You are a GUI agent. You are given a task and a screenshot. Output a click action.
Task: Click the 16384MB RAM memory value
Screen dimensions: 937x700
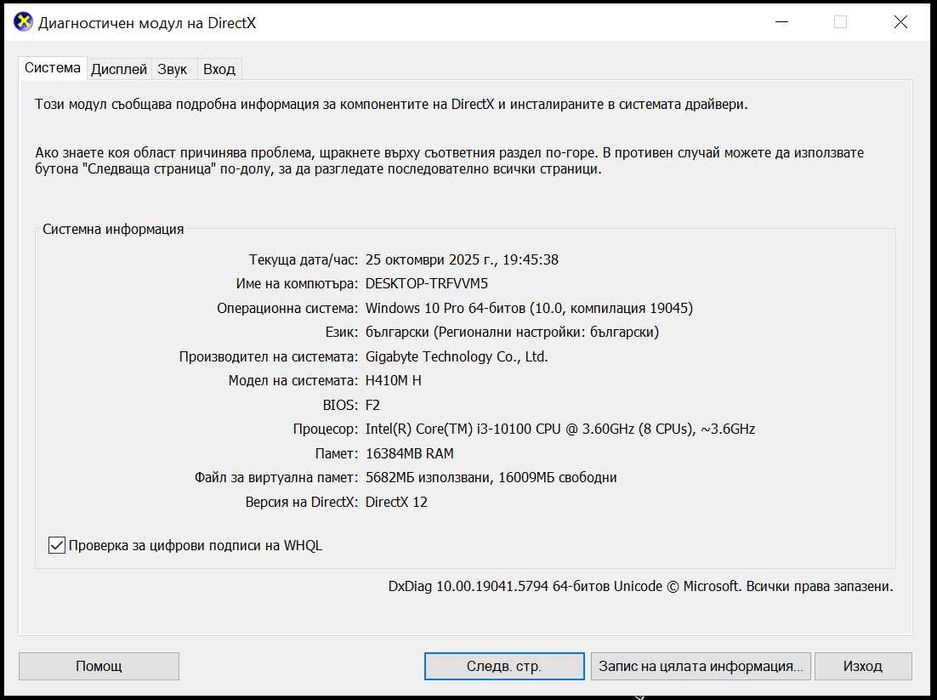coord(409,453)
